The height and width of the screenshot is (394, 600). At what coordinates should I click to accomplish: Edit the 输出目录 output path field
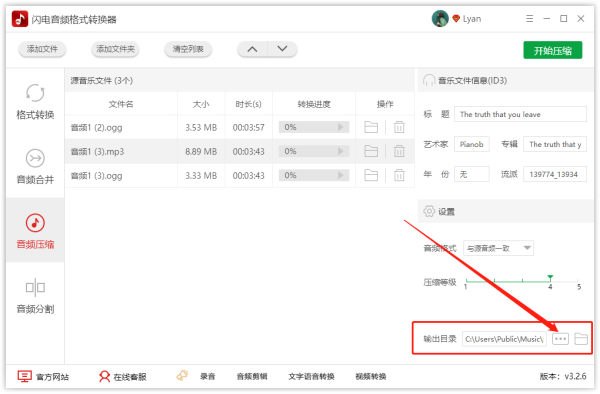pyautogui.click(x=504, y=339)
